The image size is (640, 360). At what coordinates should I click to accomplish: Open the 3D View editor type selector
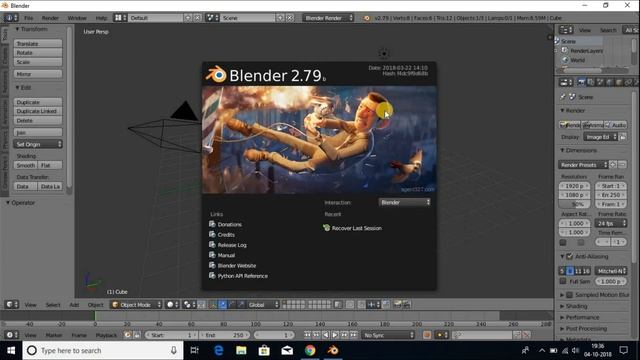click(x=11, y=304)
